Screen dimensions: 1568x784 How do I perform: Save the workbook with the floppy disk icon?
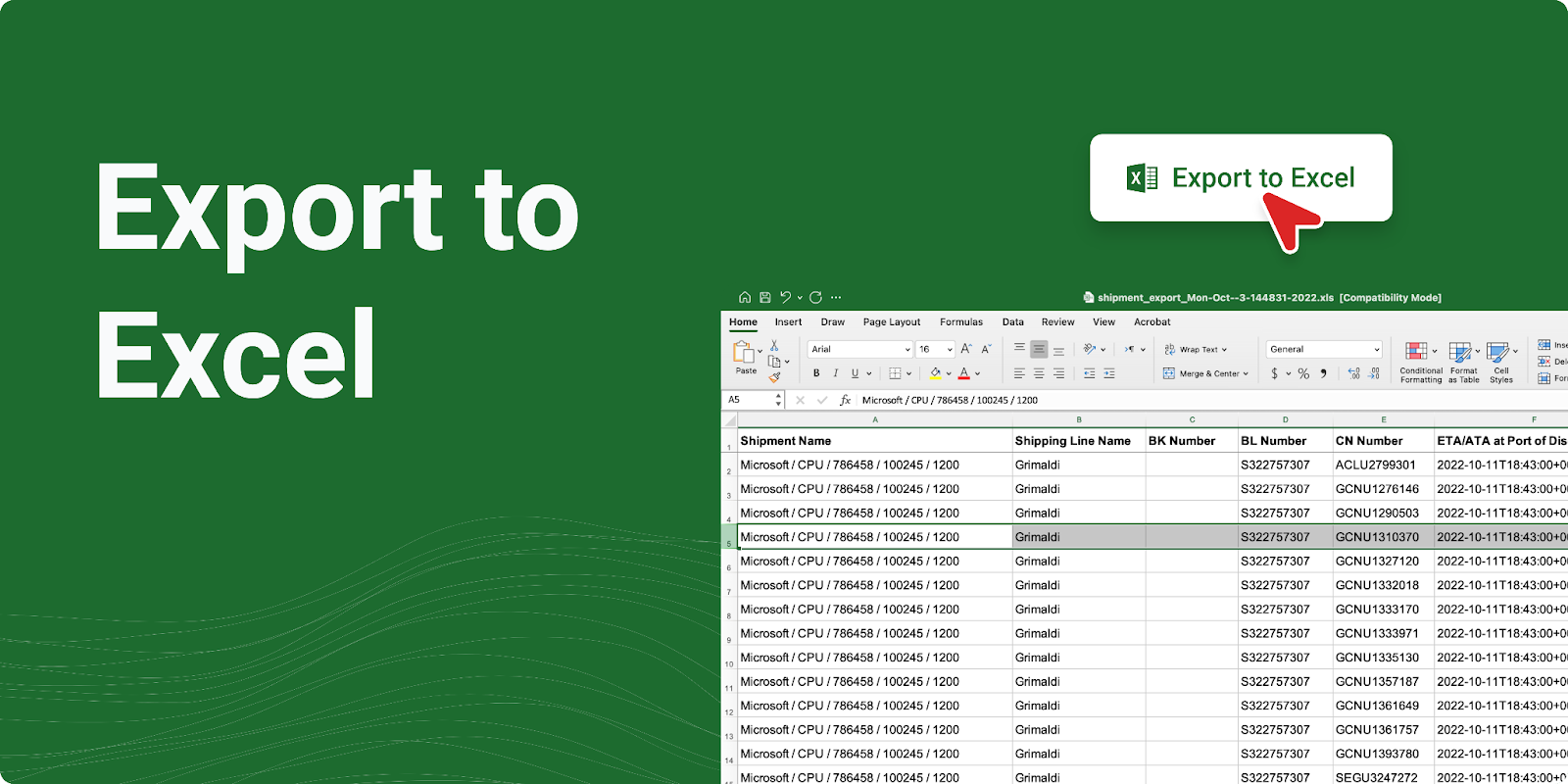(765, 298)
